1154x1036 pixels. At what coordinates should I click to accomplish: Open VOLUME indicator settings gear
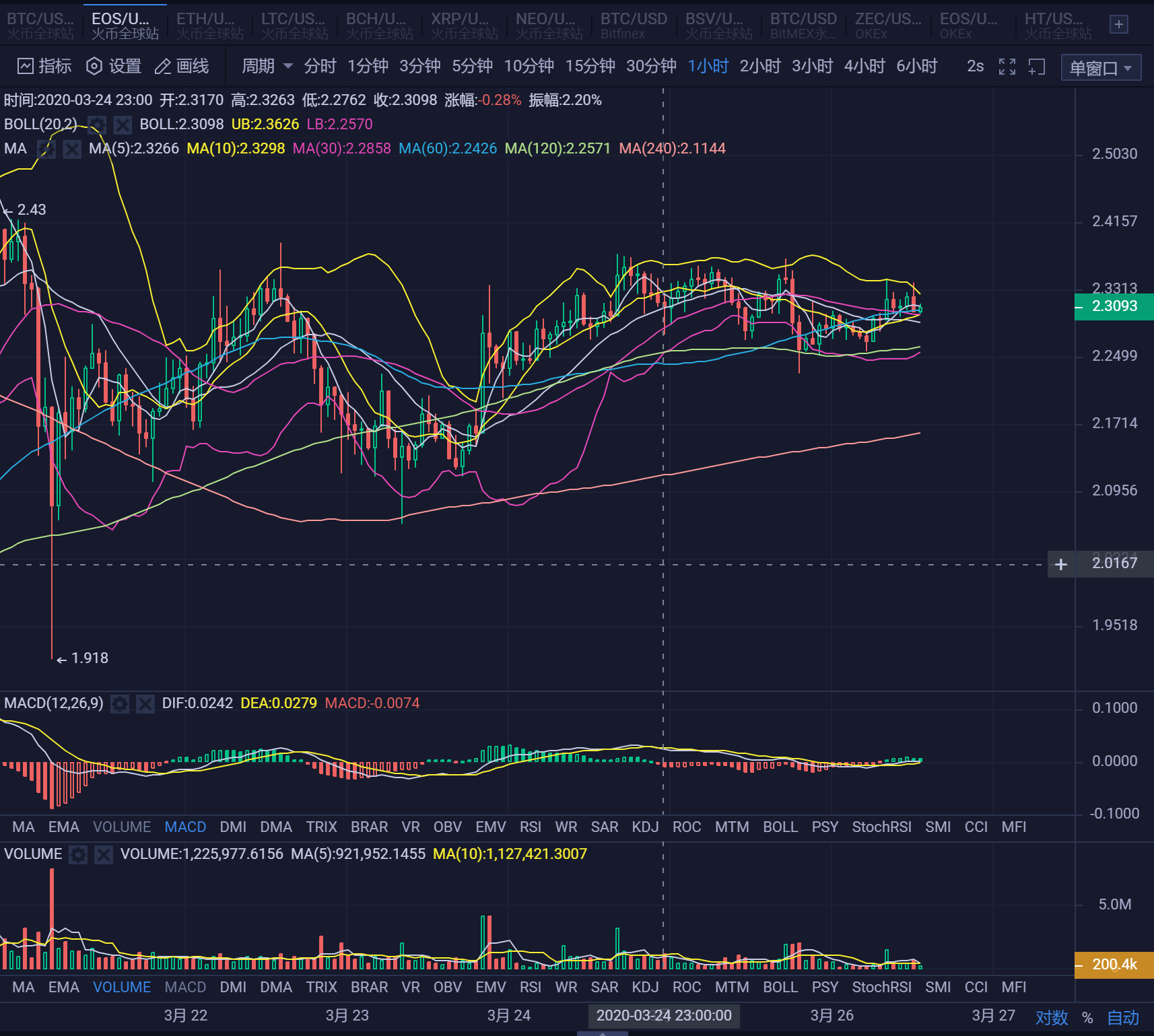78,854
